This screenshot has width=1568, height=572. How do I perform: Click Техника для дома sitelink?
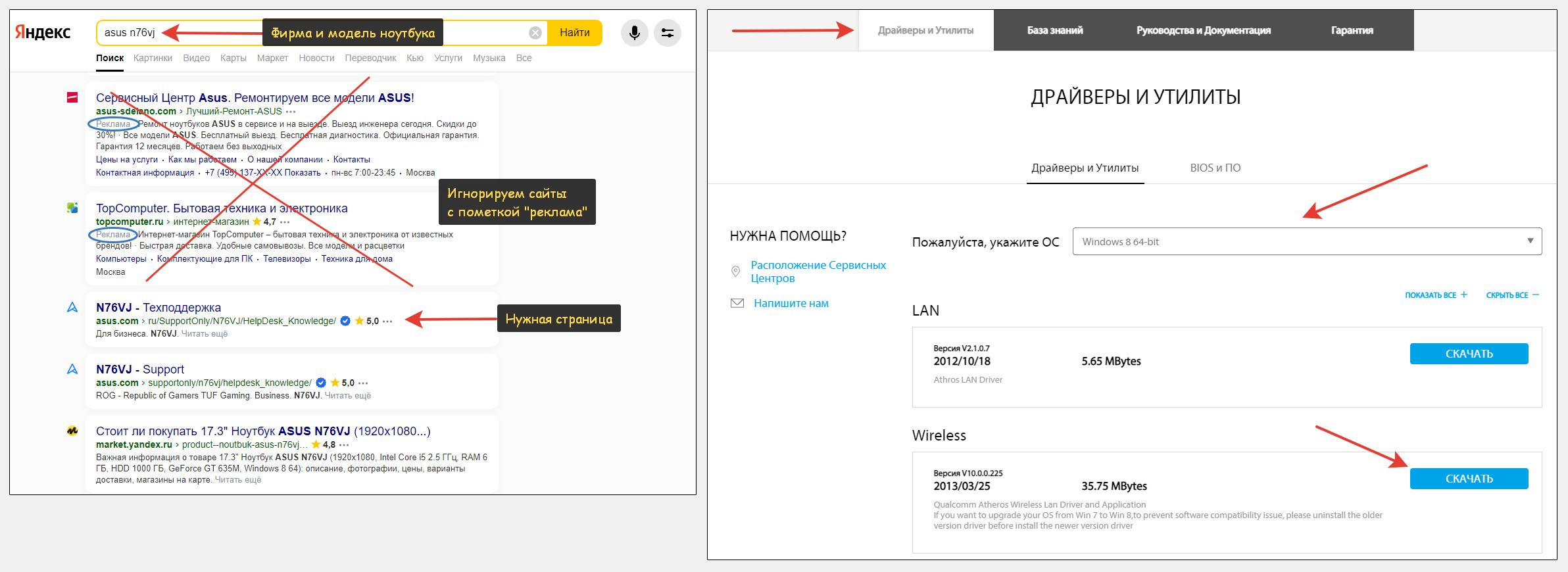coord(357,259)
